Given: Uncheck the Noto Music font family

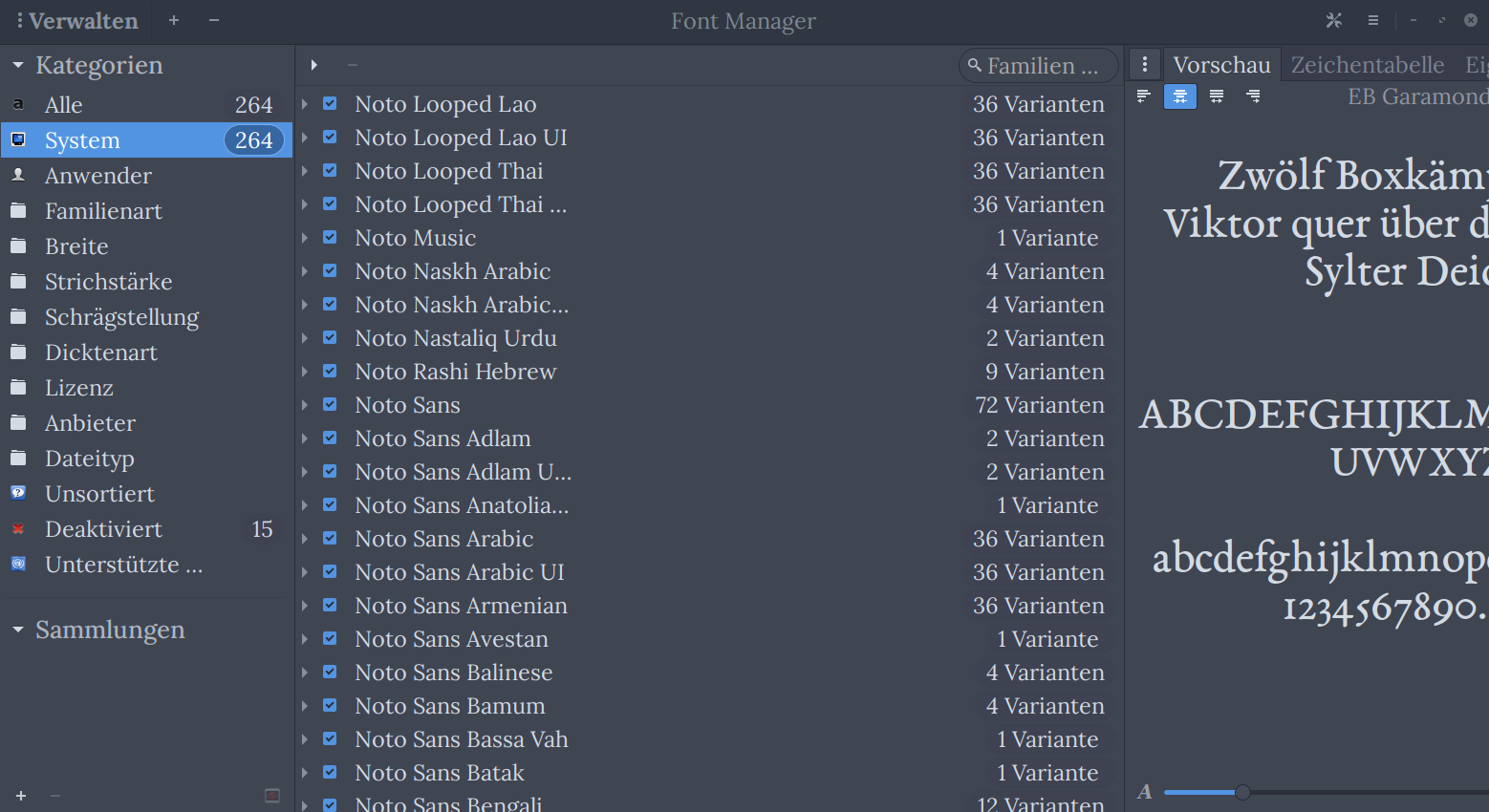Looking at the screenshot, I should (330, 237).
